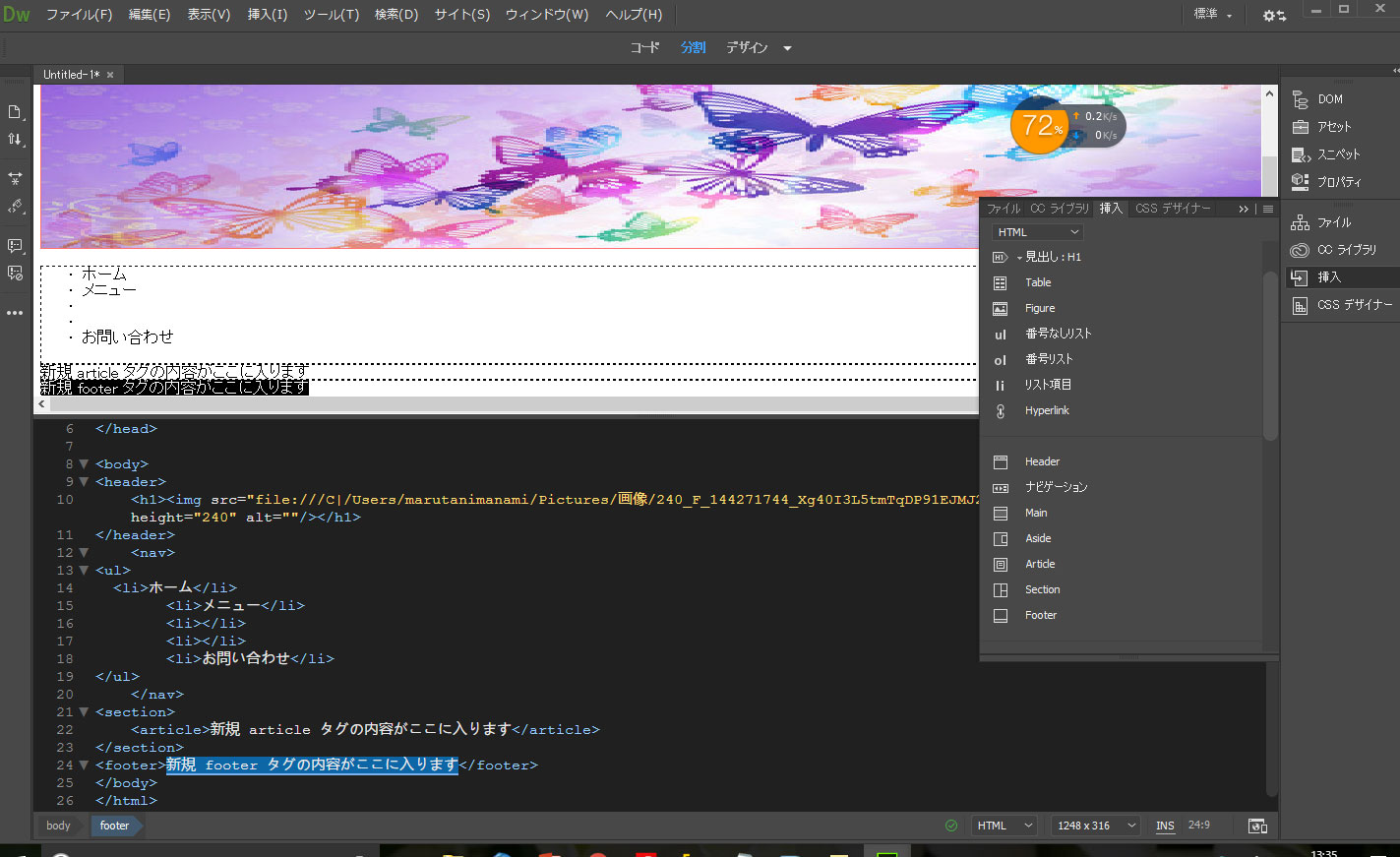Image resolution: width=1400 pixels, height=857 pixels.
Task: Insert a Footer element
Action: click(1040, 615)
